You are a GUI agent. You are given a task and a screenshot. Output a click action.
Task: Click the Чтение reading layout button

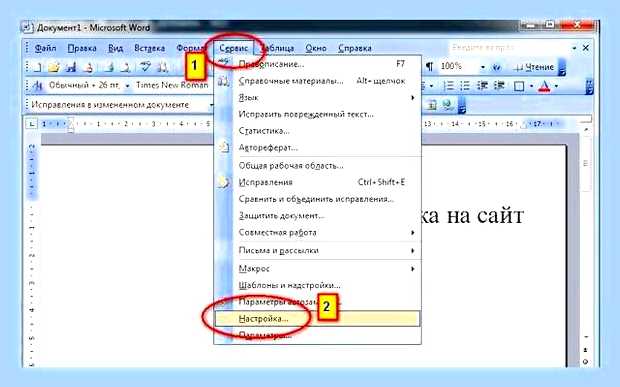534,67
